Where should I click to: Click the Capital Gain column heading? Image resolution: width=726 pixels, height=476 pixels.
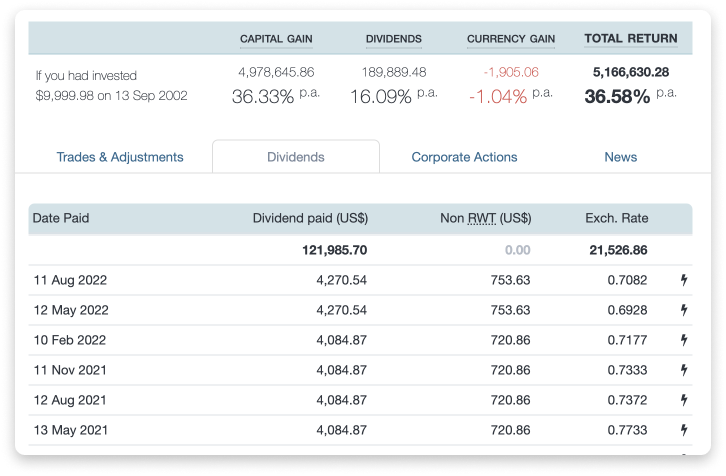point(276,39)
